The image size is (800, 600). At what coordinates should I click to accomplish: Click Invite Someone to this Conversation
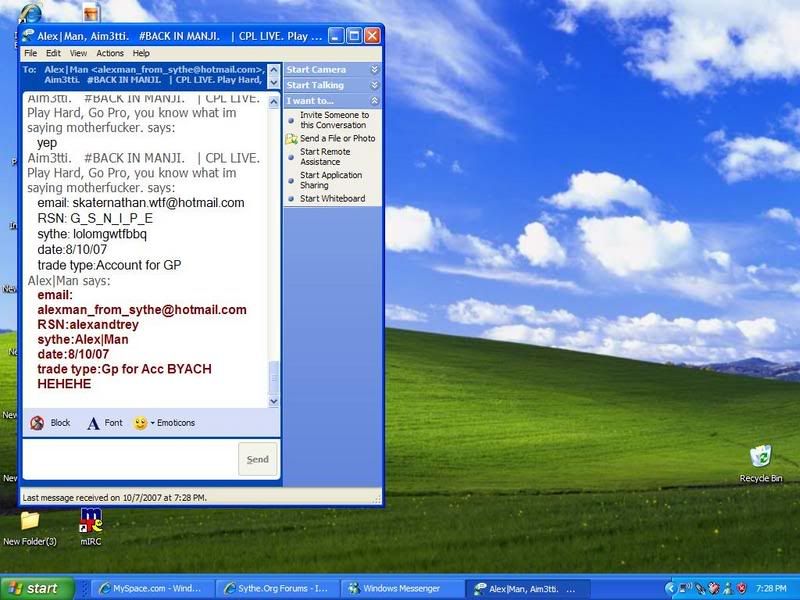[x=334, y=120]
